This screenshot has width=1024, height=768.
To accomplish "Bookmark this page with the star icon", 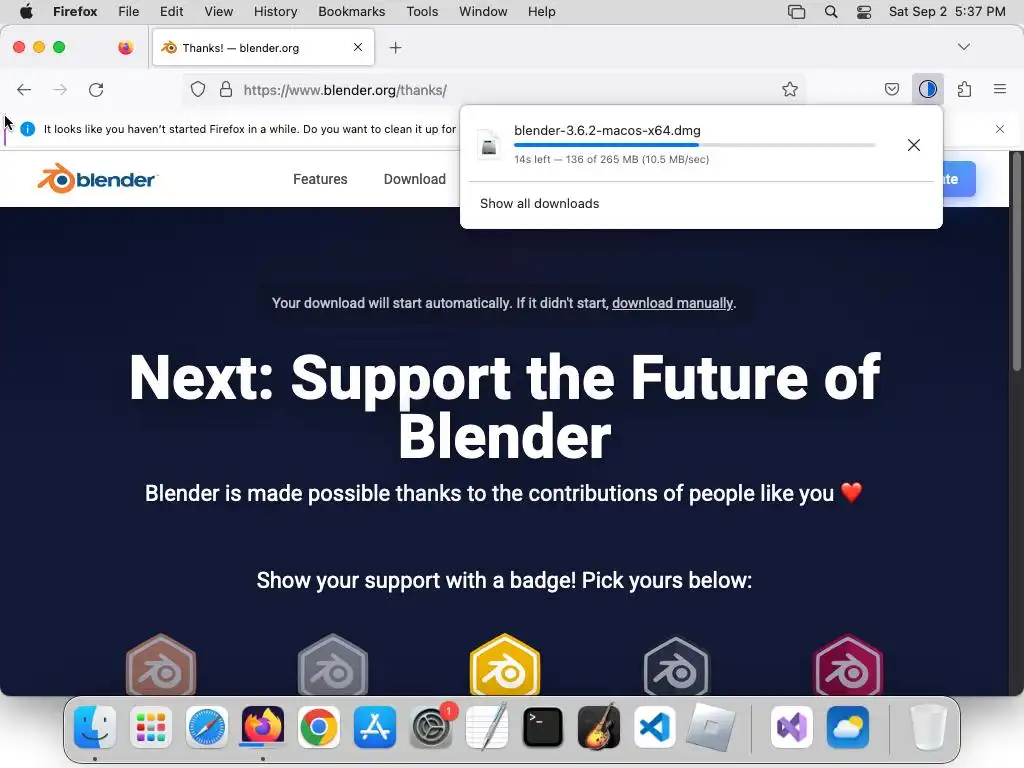I will [x=790, y=89].
